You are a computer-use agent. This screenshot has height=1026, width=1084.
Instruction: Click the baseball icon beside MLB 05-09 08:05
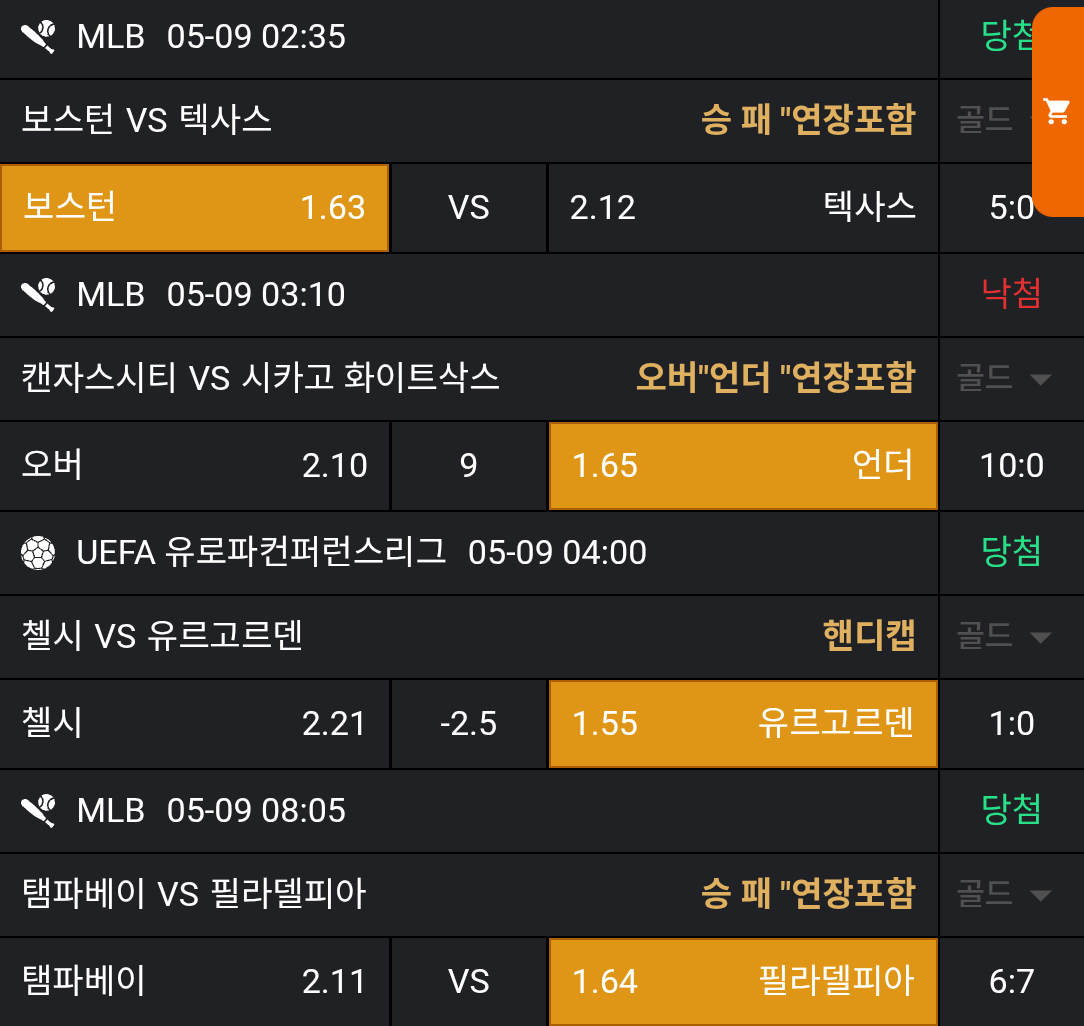click(x=39, y=811)
